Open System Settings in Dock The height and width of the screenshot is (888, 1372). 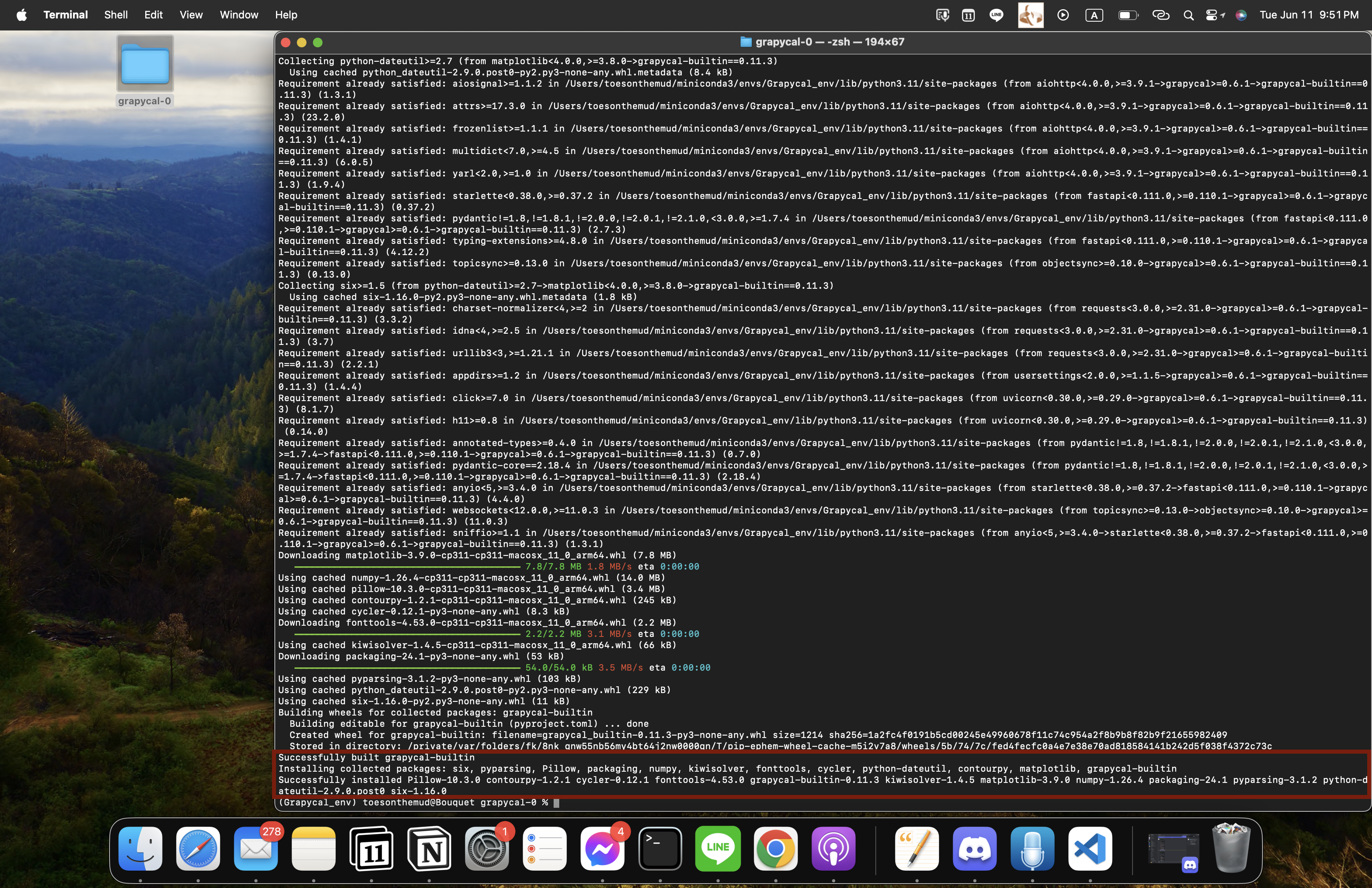pyautogui.click(x=487, y=848)
